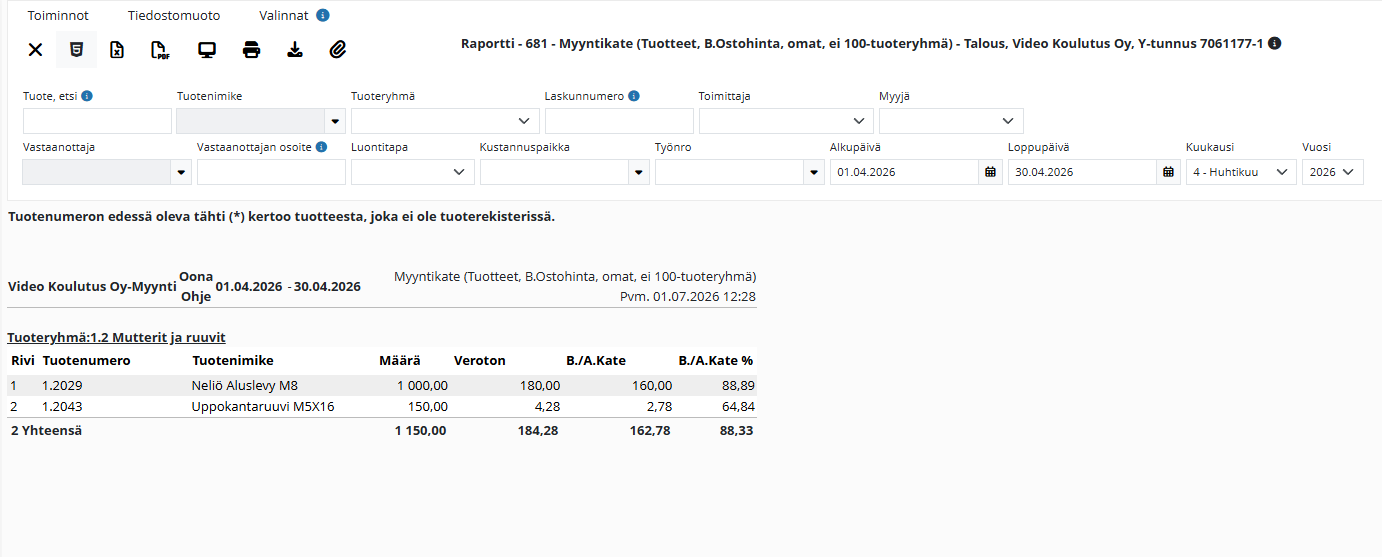Print the report with printer icon
The height and width of the screenshot is (557, 1382).
tap(251, 50)
